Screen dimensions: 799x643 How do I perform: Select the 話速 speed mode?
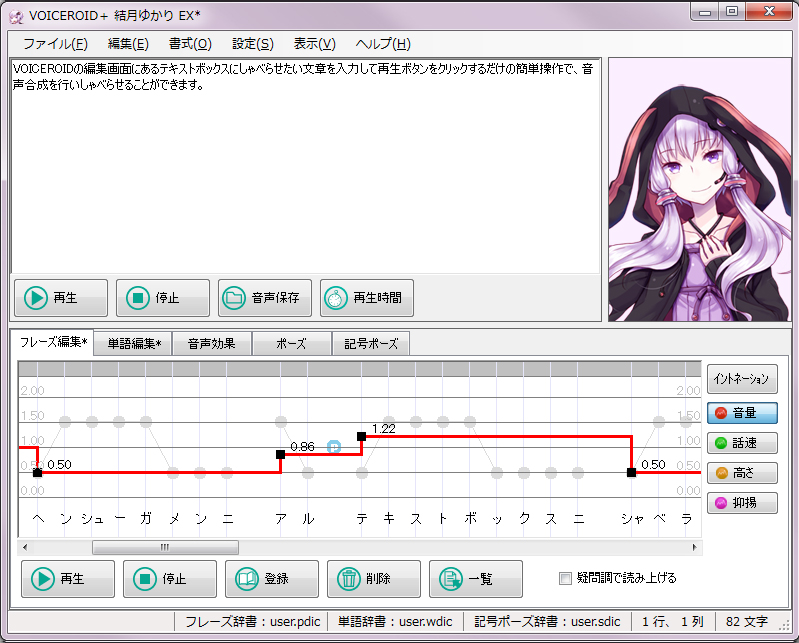point(742,443)
